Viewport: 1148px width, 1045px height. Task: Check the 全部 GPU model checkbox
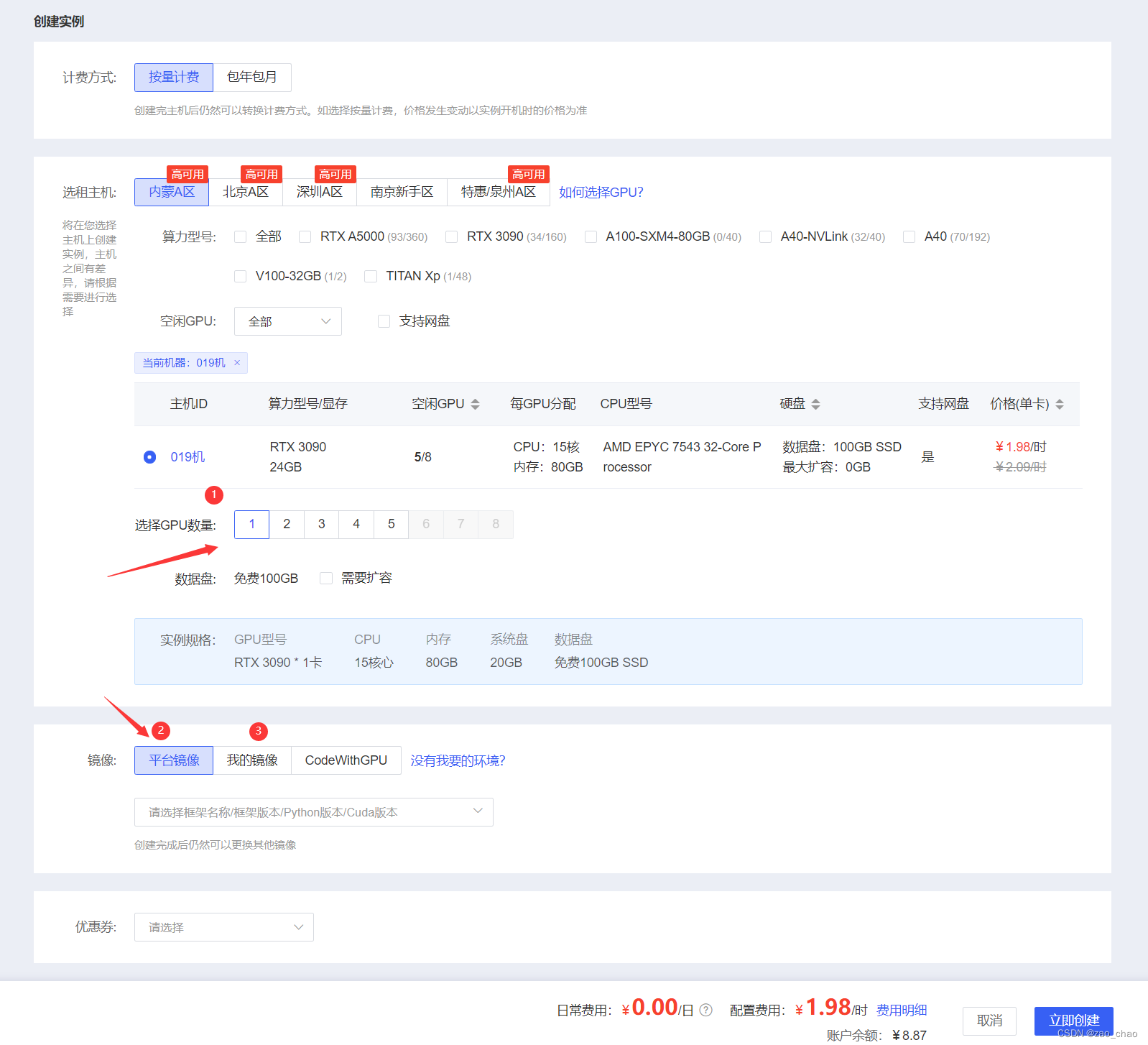(241, 237)
